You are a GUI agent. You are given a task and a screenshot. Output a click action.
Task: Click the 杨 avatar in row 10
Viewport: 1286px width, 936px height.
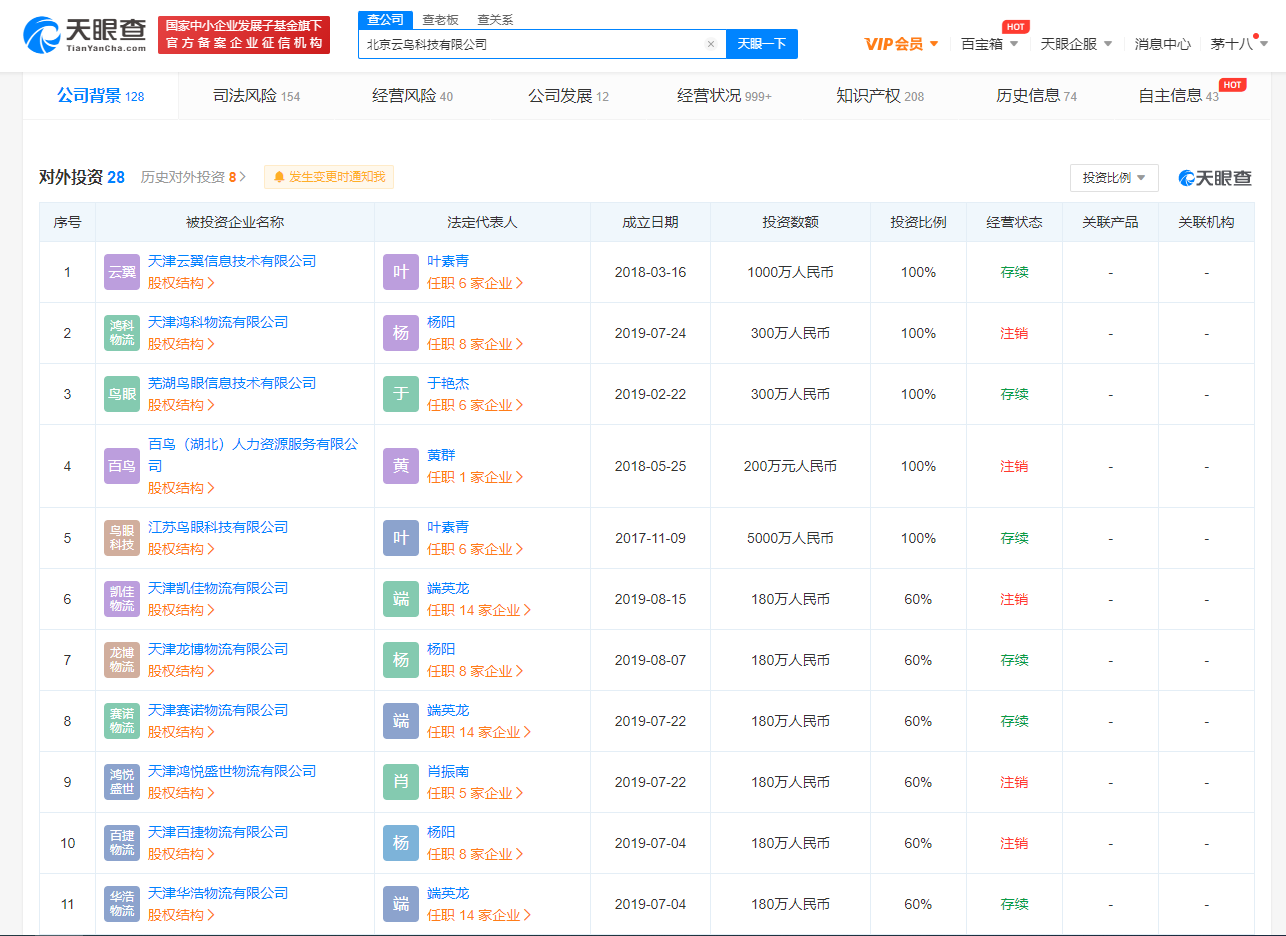[401, 843]
